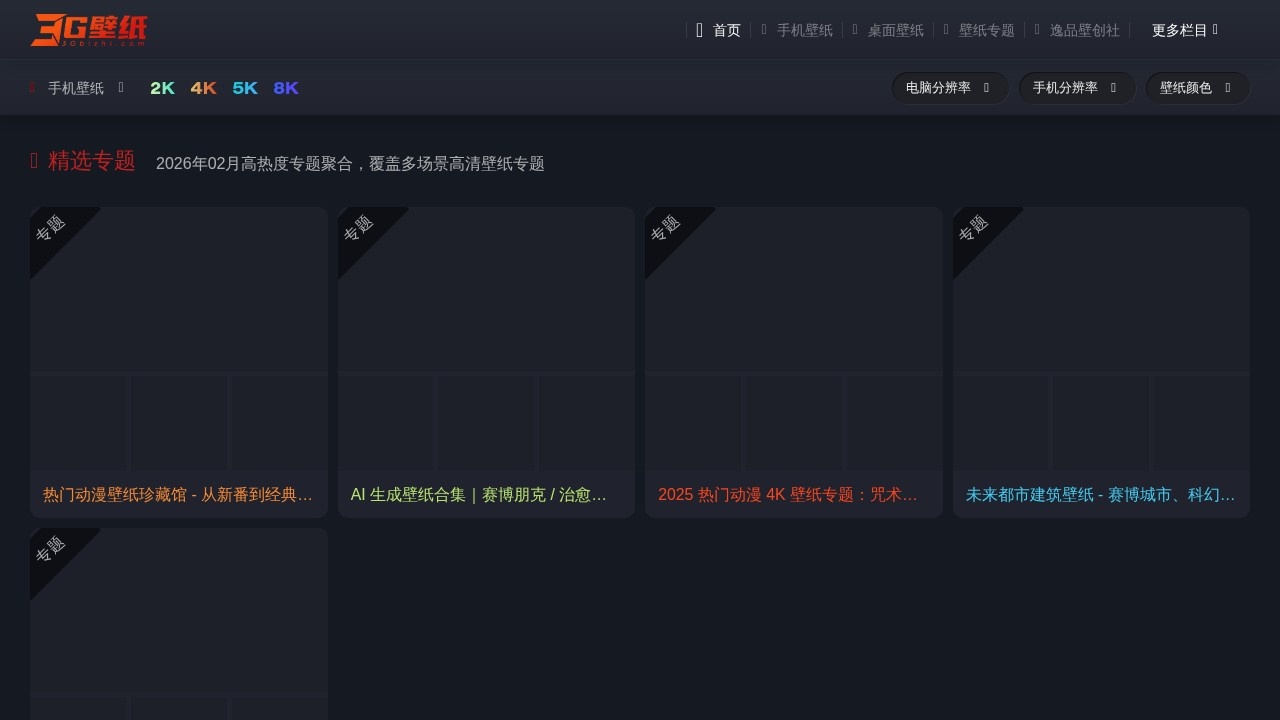Select the 4K resolution filter
Screen dimensions: 1280x720
[x=202, y=88]
